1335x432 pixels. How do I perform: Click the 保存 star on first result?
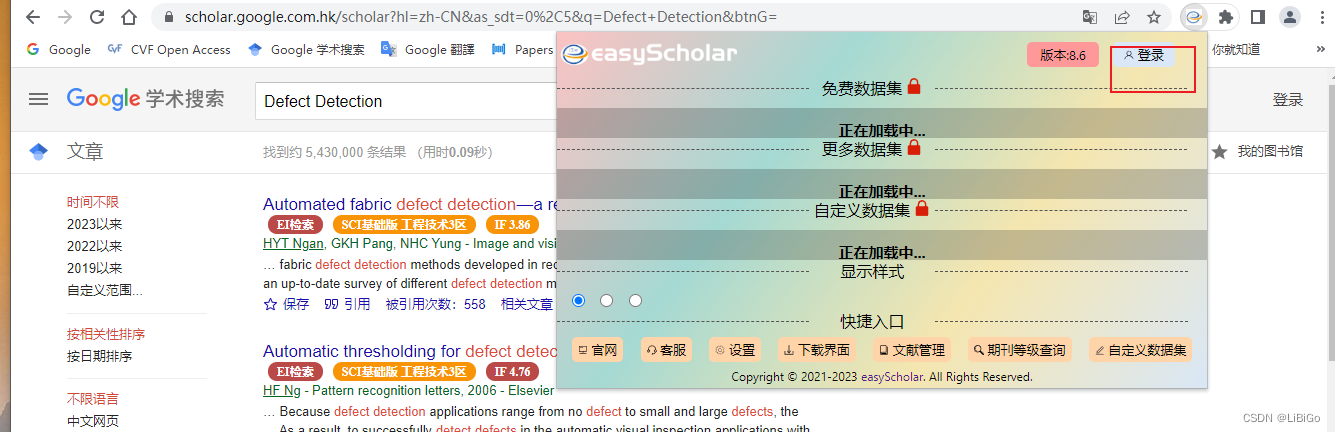pos(286,304)
